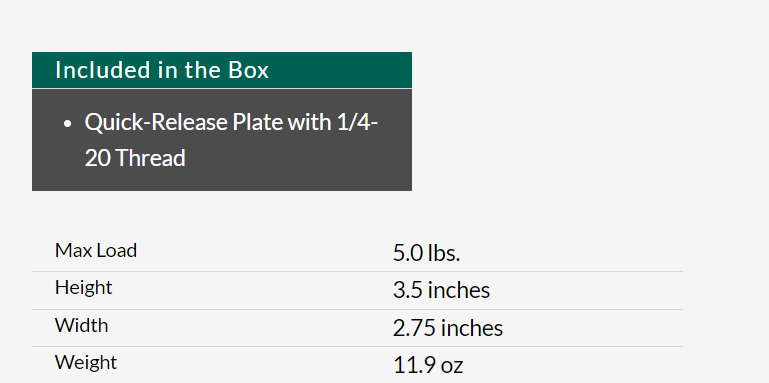The width and height of the screenshot is (769, 383).
Task: Click the Weight specification label
Action: (86, 363)
